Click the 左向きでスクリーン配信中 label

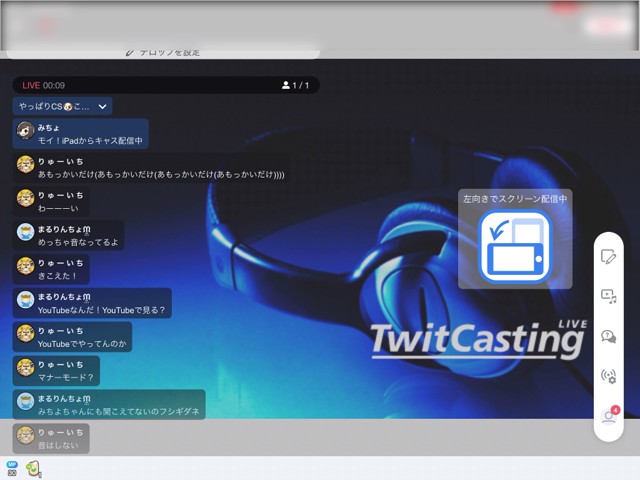[x=515, y=199]
